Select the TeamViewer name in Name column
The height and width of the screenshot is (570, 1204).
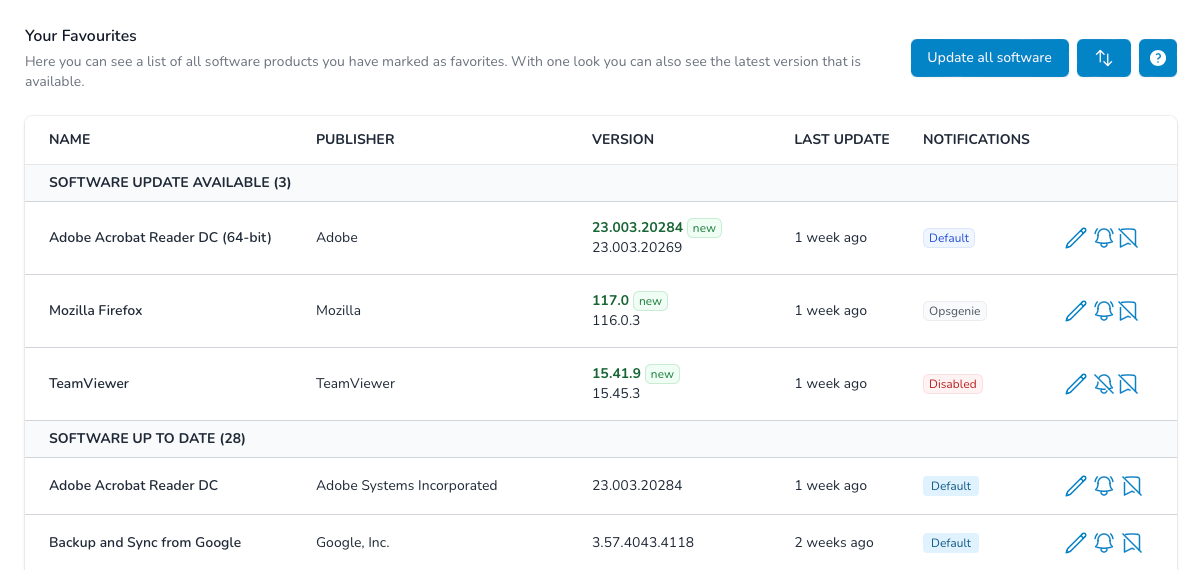(89, 384)
